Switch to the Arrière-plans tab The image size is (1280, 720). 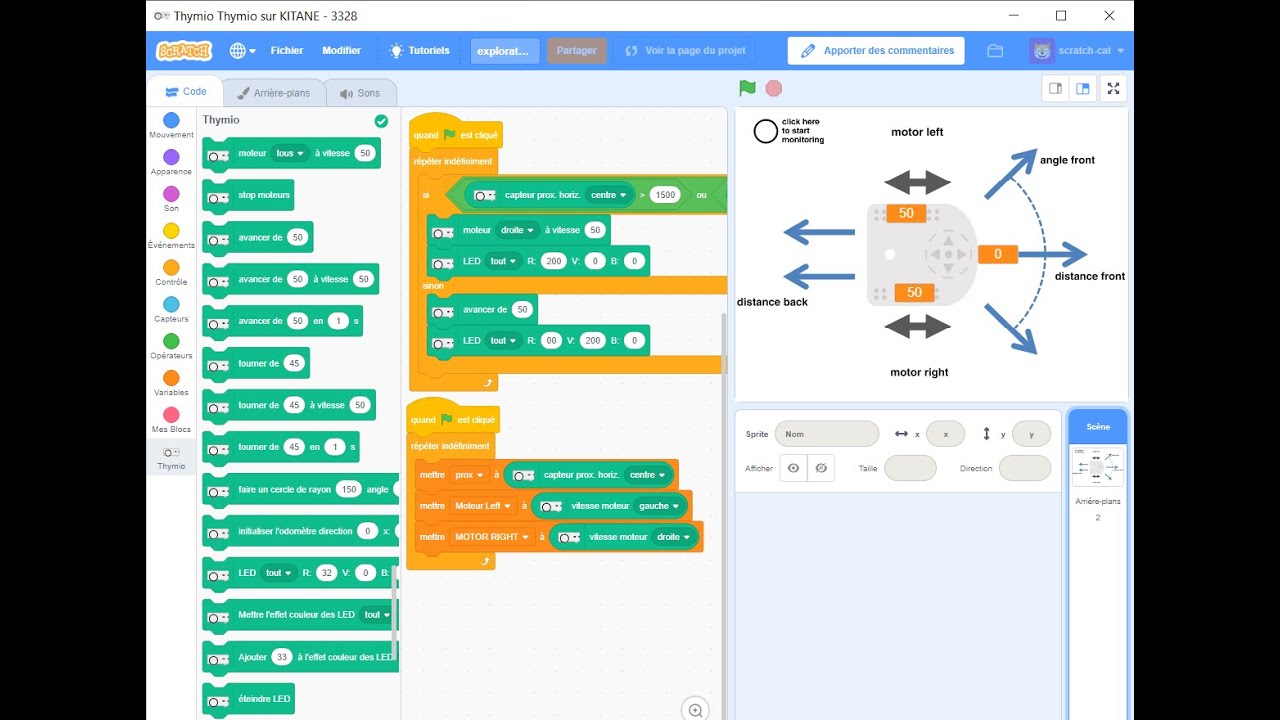point(274,93)
